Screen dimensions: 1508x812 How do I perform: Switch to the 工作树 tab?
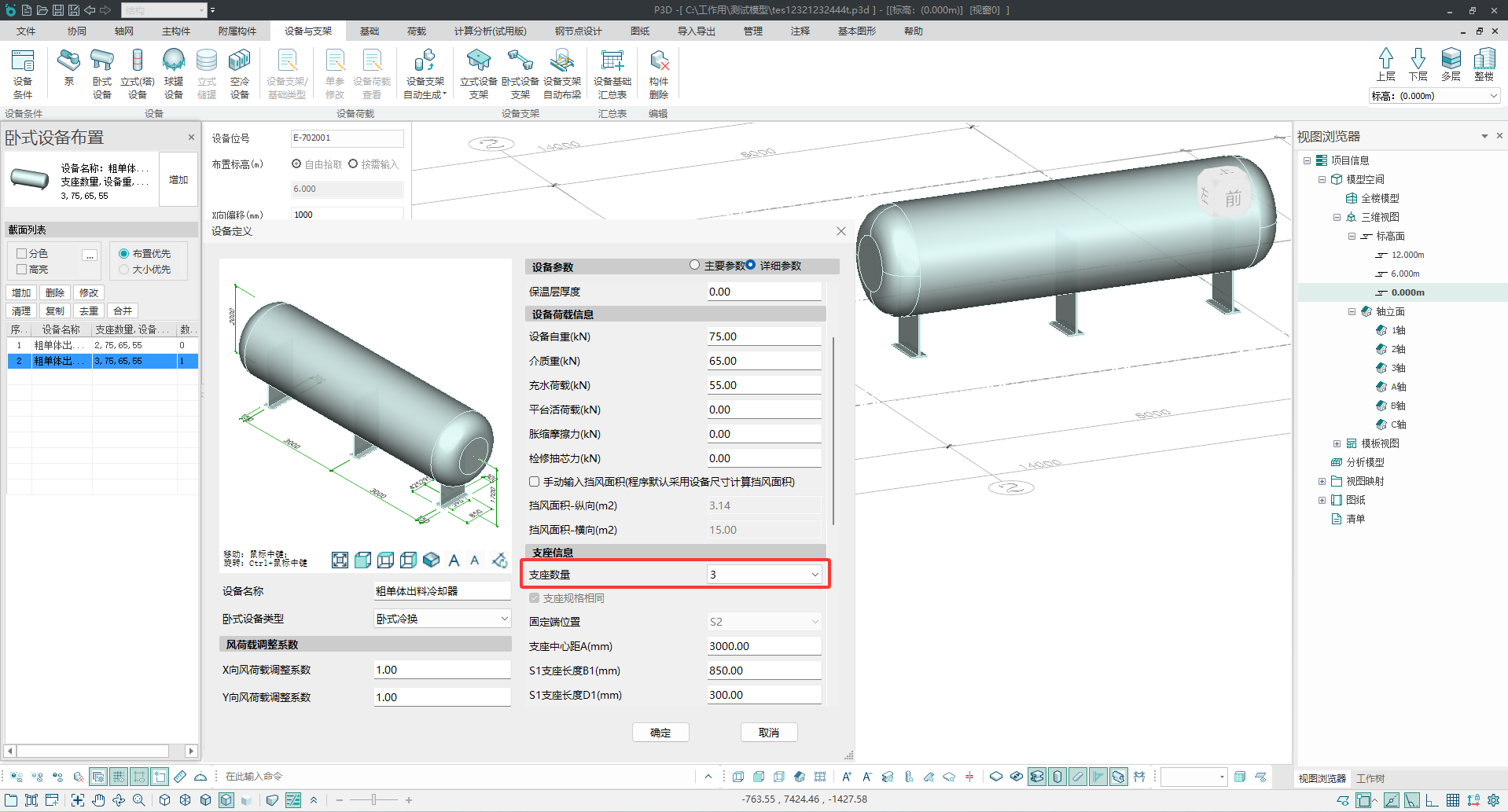pyautogui.click(x=1370, y=778)
